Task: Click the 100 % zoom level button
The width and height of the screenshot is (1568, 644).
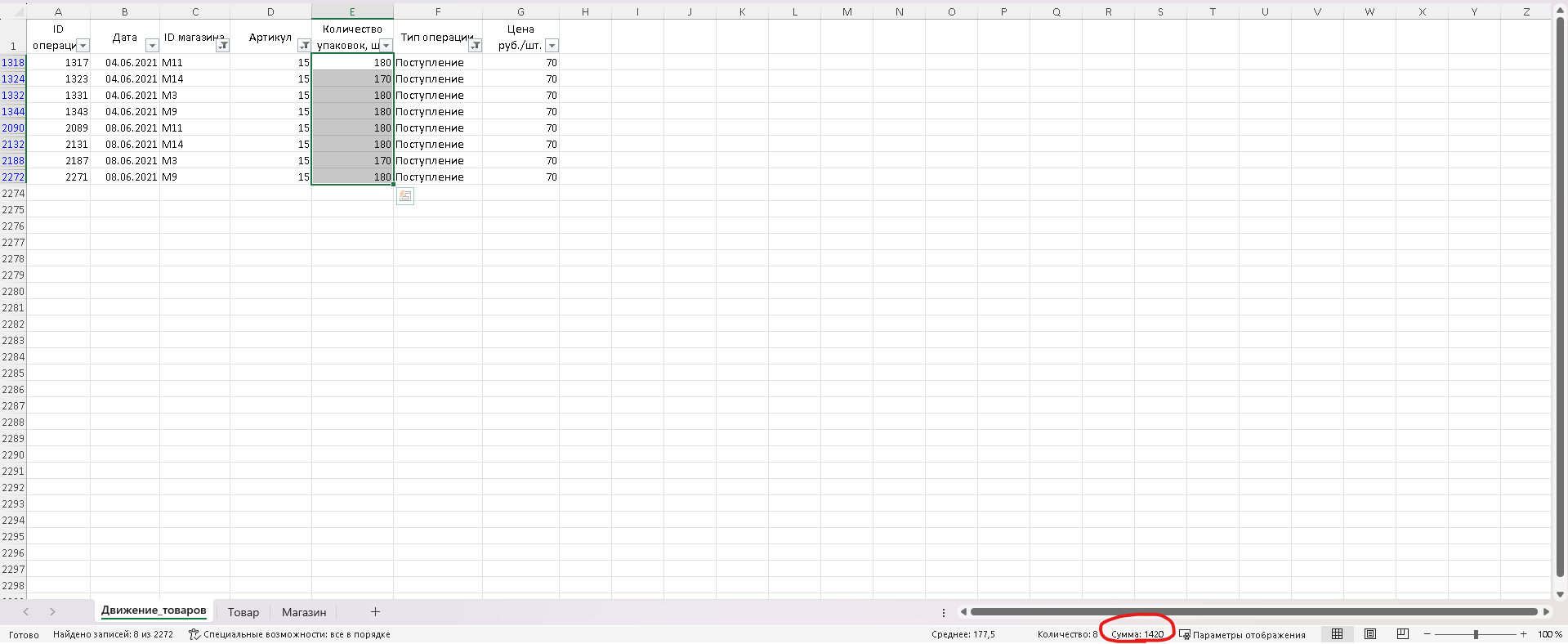Action: click(x=1549, y=634)
